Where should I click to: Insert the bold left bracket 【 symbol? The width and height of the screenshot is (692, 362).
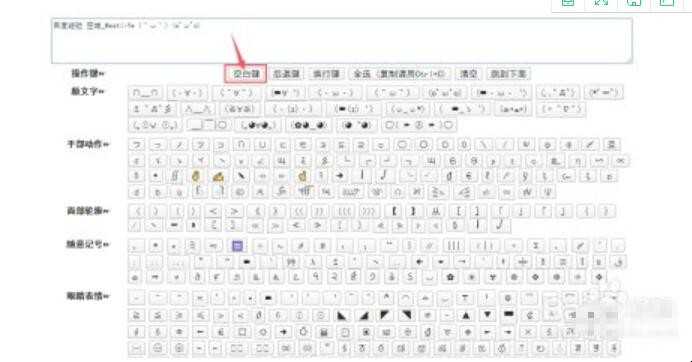tap(394, 211)
